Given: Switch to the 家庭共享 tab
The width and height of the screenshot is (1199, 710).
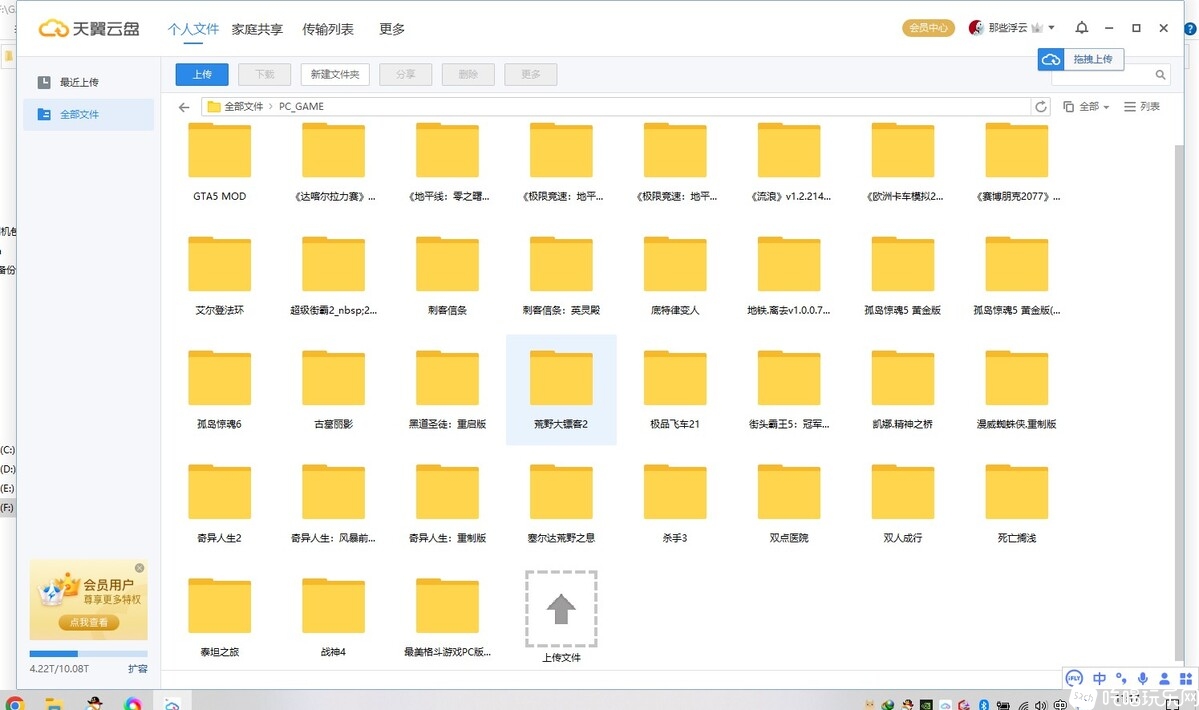Looking at the screenshot, I should [258, 29].
